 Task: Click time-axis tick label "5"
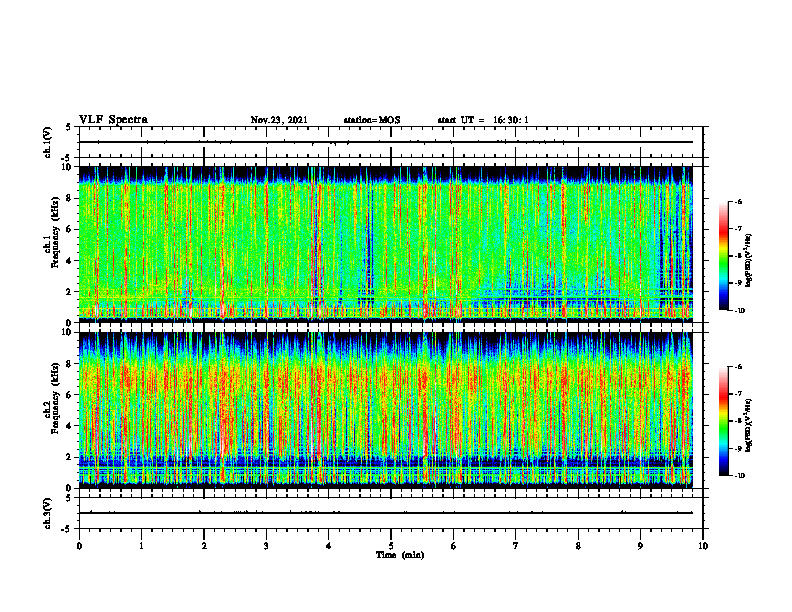(391, 546)
